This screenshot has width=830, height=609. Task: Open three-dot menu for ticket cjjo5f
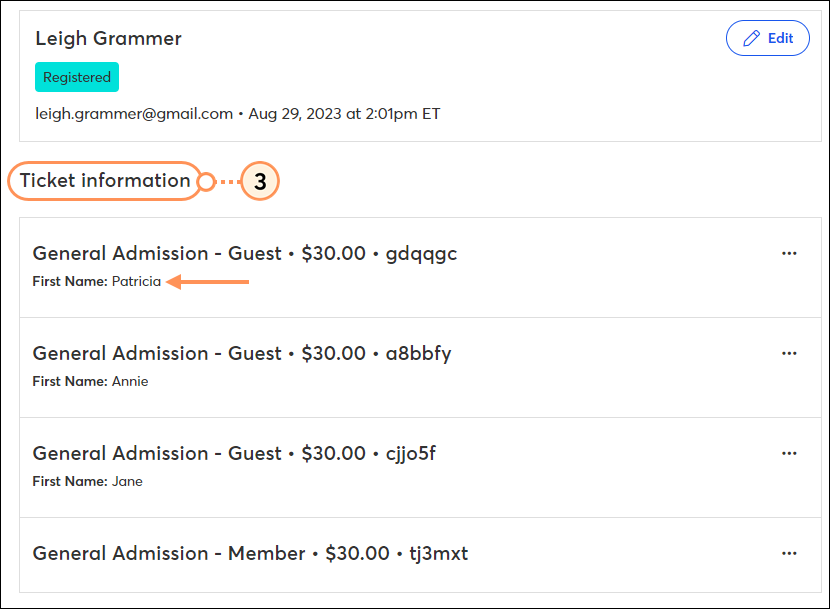789,453
